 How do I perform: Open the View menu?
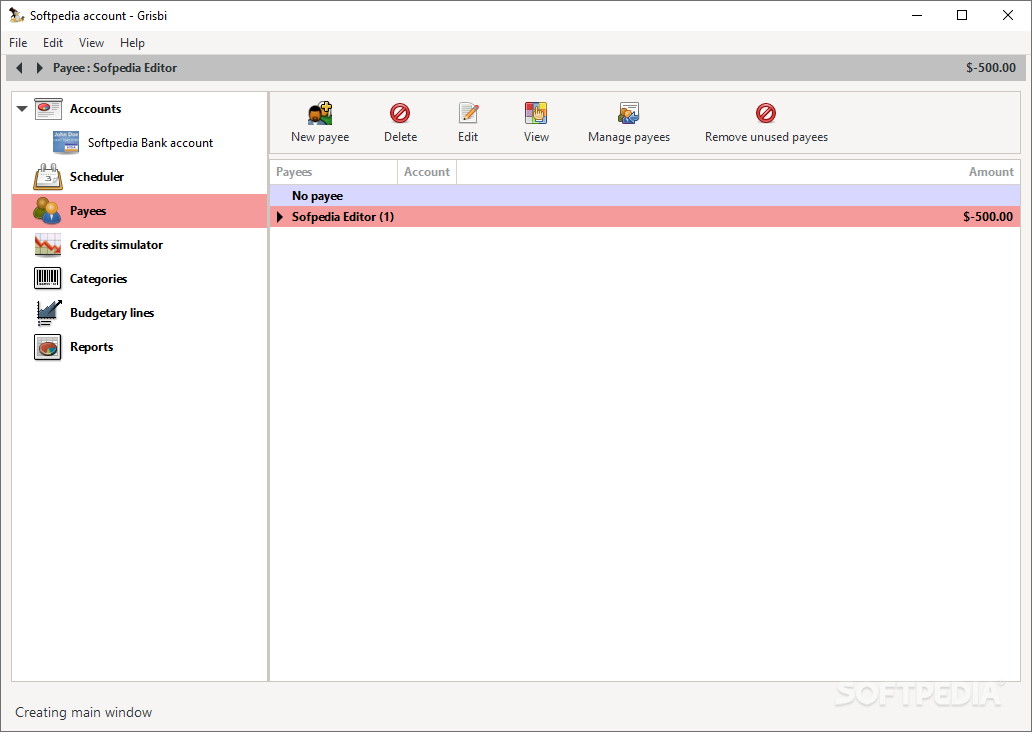91,43
